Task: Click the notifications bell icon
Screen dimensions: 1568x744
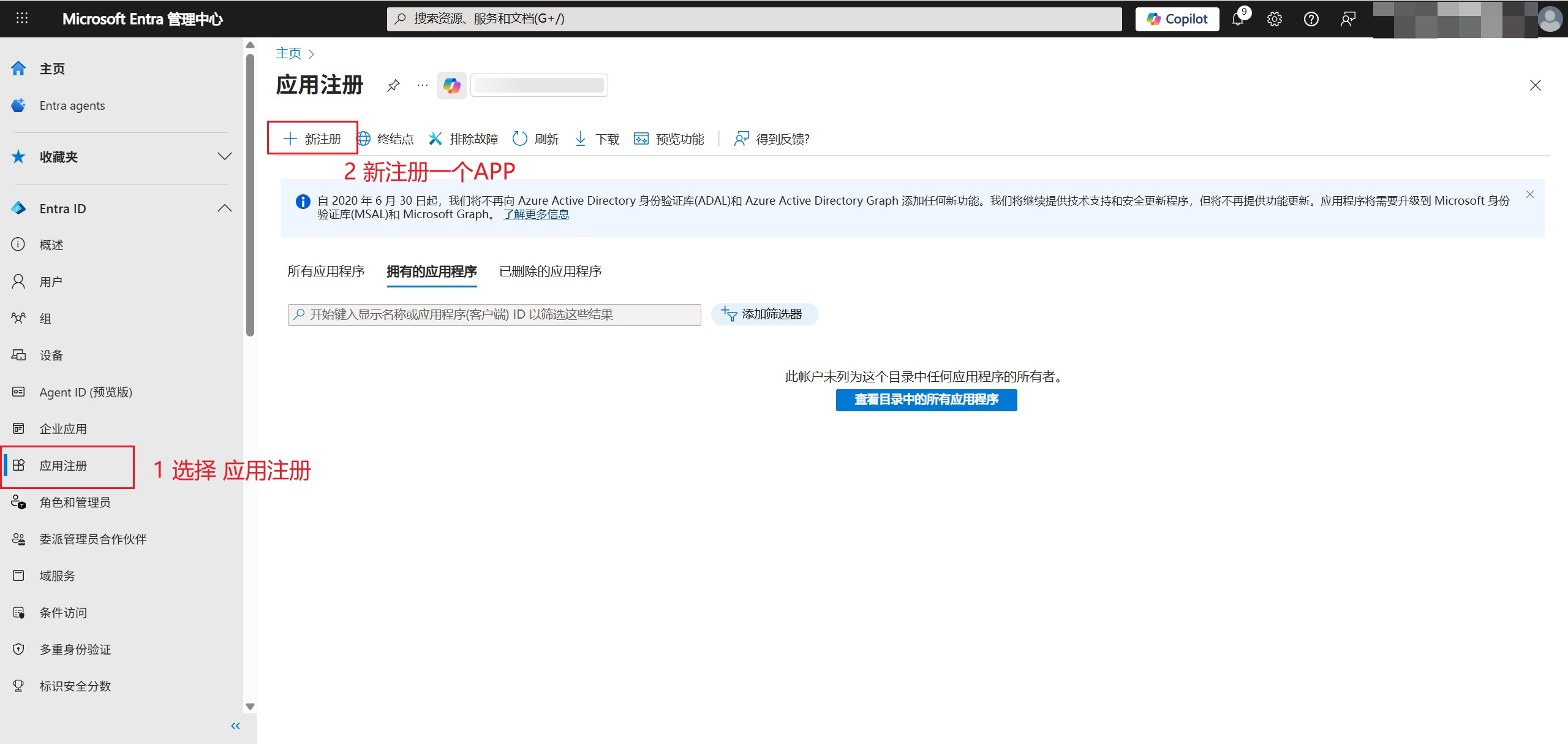Action: pos(1239,19)
